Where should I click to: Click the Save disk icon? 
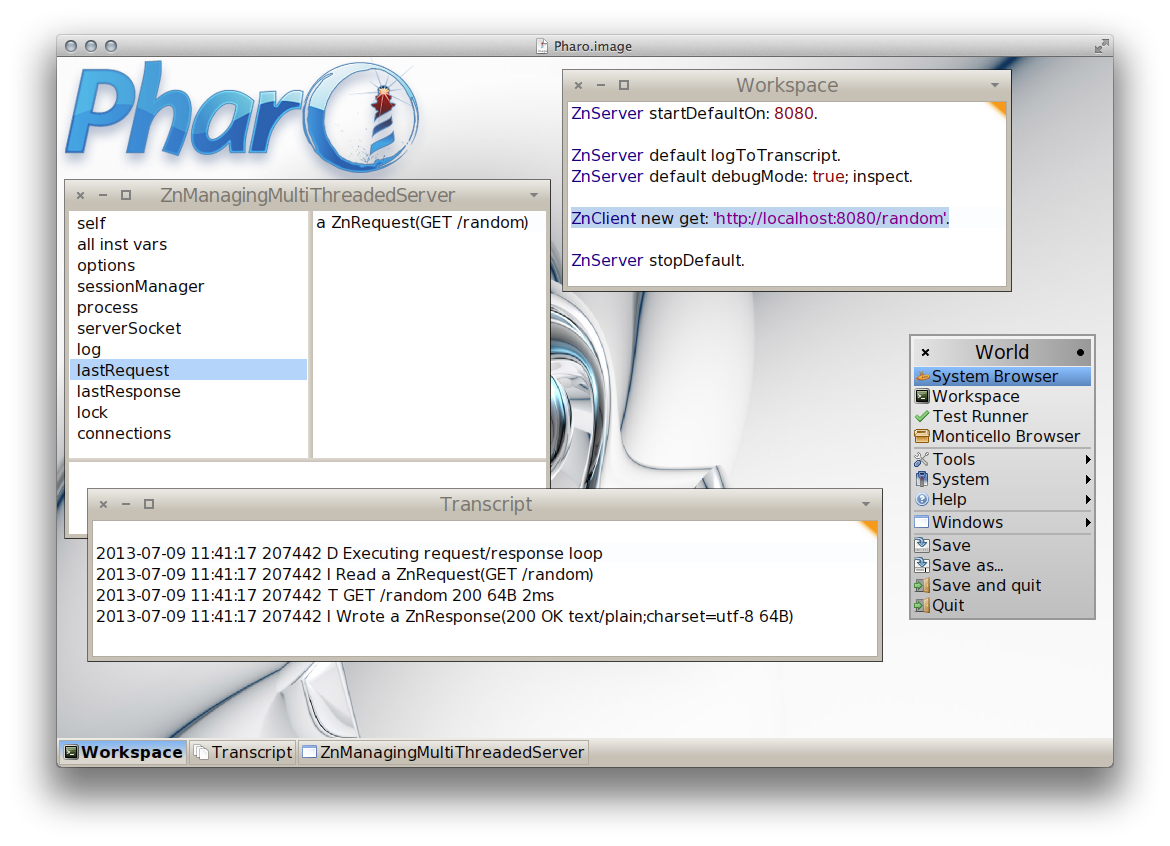922,545
